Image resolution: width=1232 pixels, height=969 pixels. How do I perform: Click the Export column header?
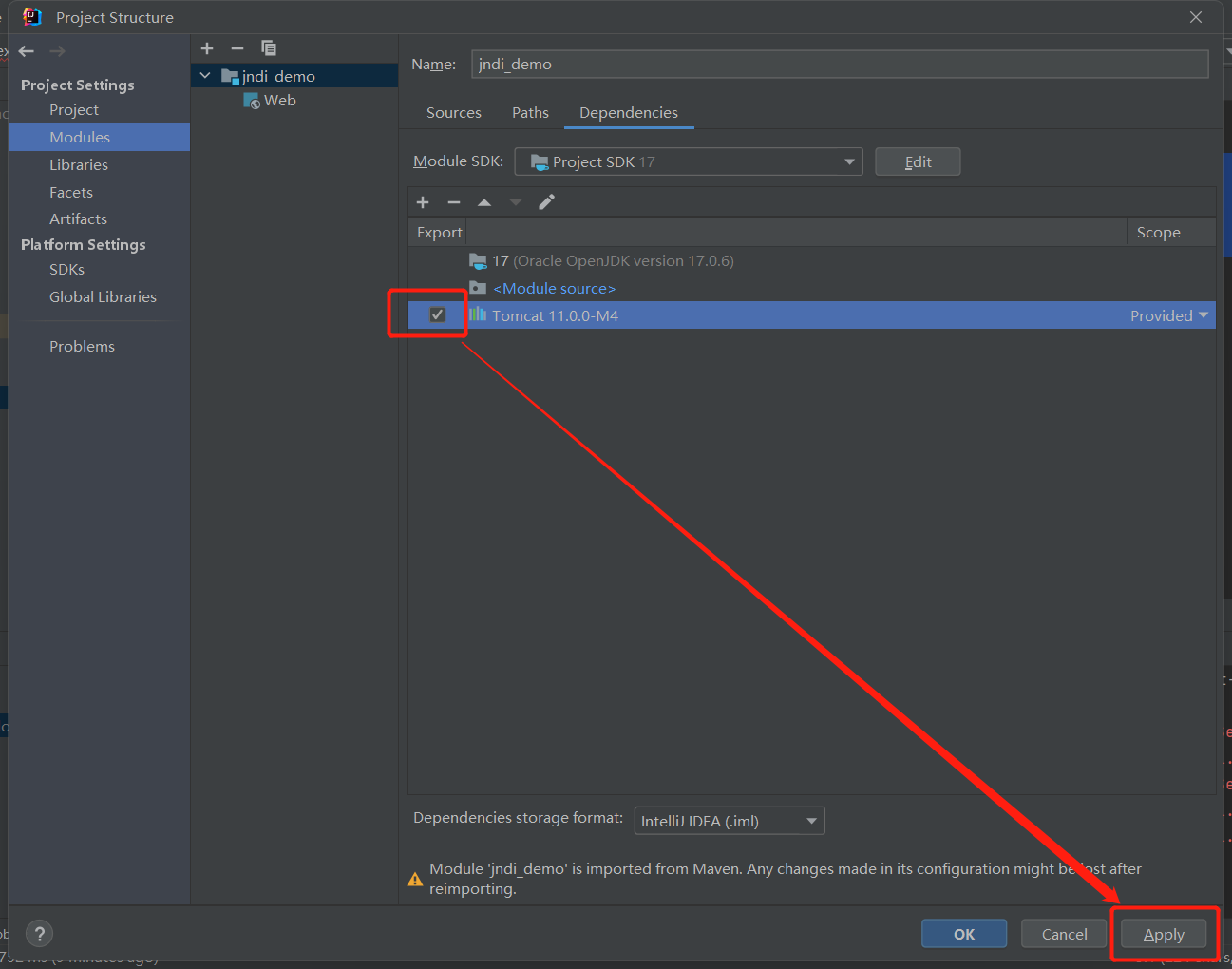(x=439, y=233)
